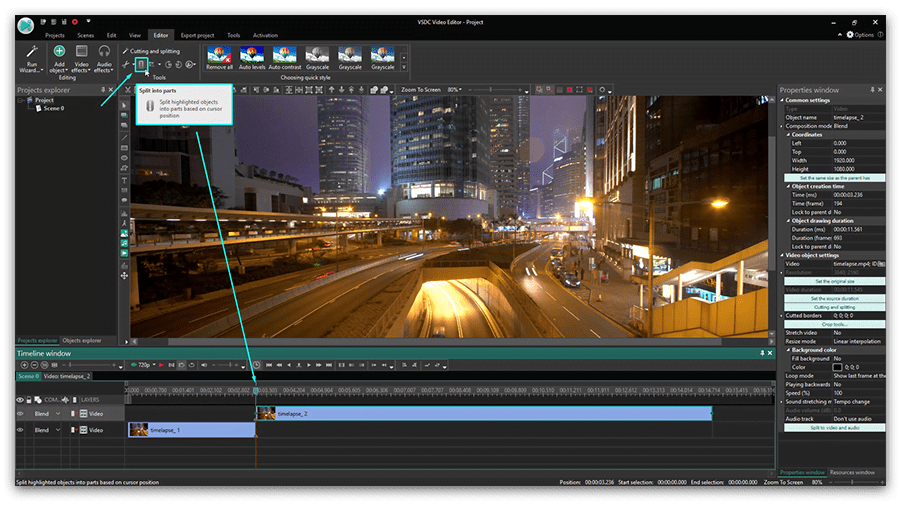Collapse the Project tree node
Viewport: 900px width, 510px height.
21,100
